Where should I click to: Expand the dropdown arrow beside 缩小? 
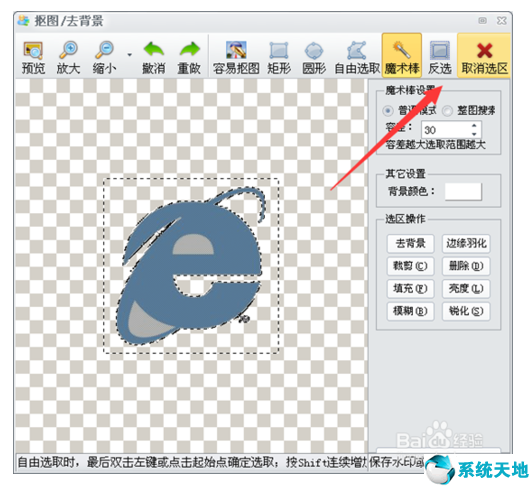point(130,55)
